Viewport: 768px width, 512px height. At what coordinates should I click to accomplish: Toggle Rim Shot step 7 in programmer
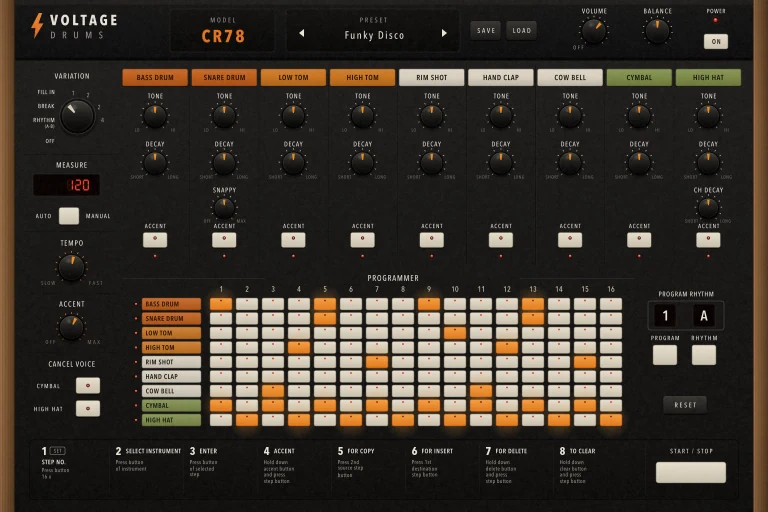(377, 362)
